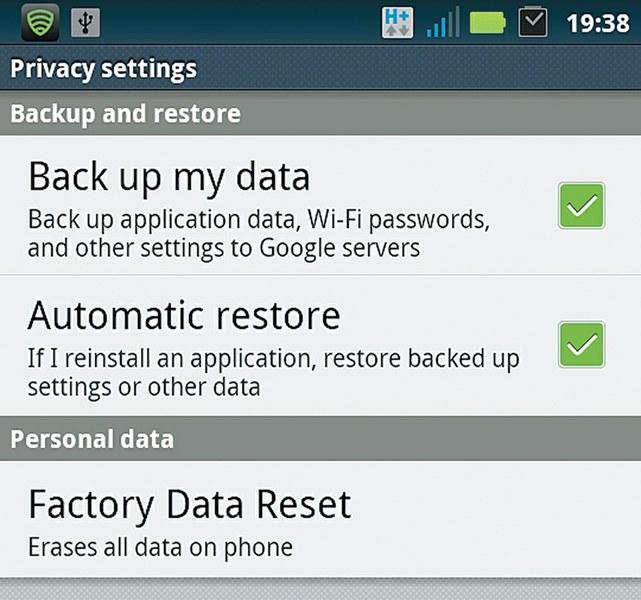Open Factory Data Reset
The image size is (641, 600).
[190, 504]
